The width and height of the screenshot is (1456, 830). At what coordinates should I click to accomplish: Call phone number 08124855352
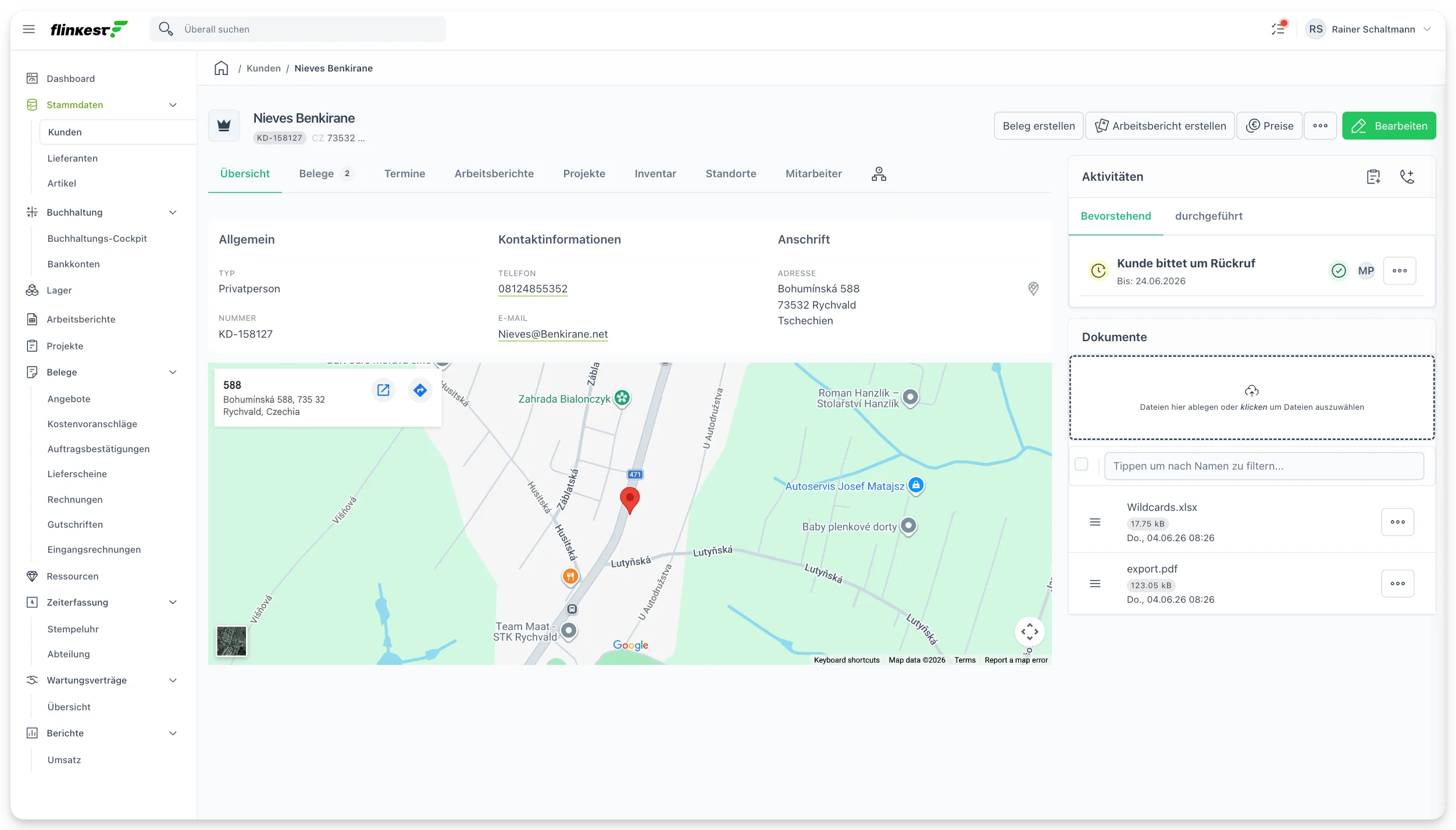point(533,289)
